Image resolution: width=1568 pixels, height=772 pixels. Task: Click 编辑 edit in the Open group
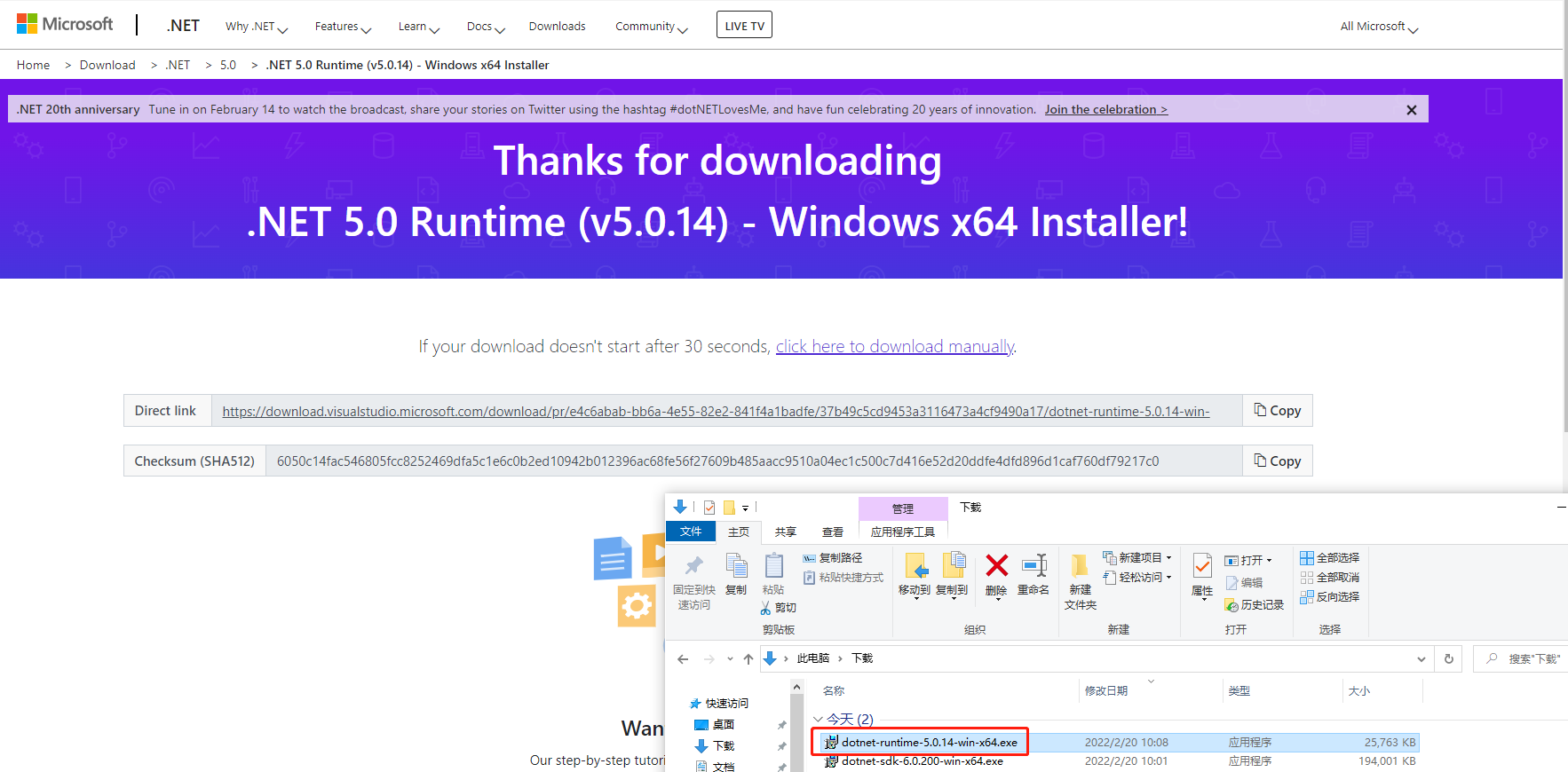(x=1244, y=583)
